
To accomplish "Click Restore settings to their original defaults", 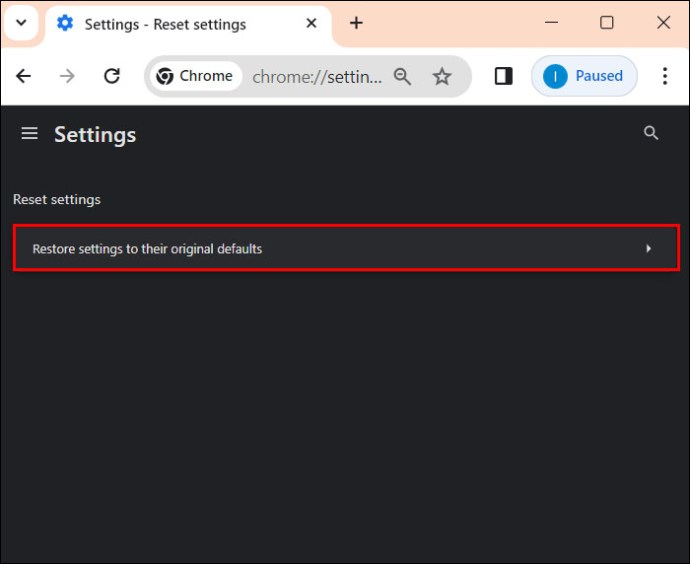I will click(147, 249).
